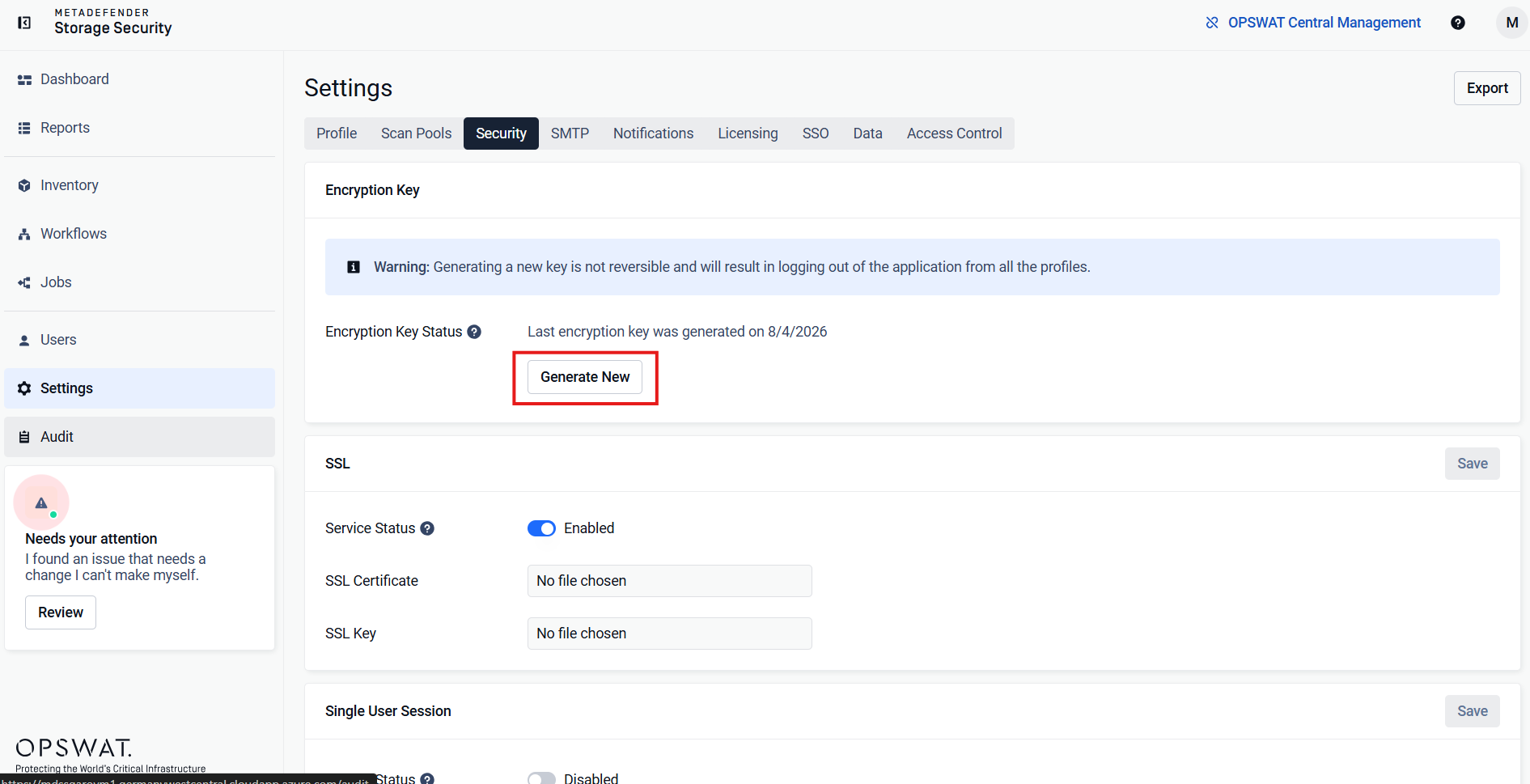Click the OPSWAT Central Management link icon
Viewport: 1530px width, 784px height.
point(1212,23)
